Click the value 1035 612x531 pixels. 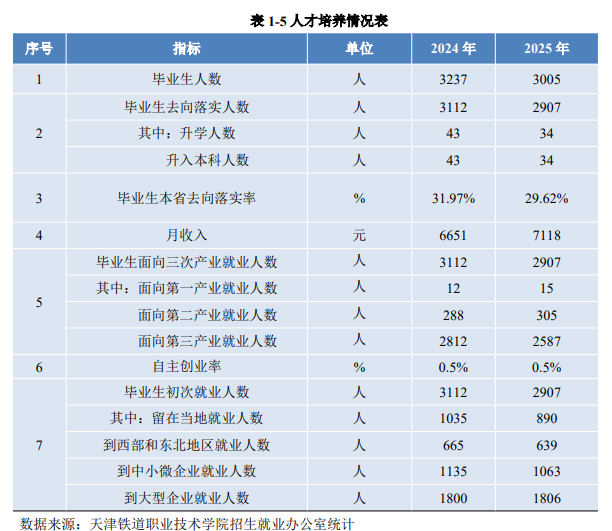click(453, 419)
